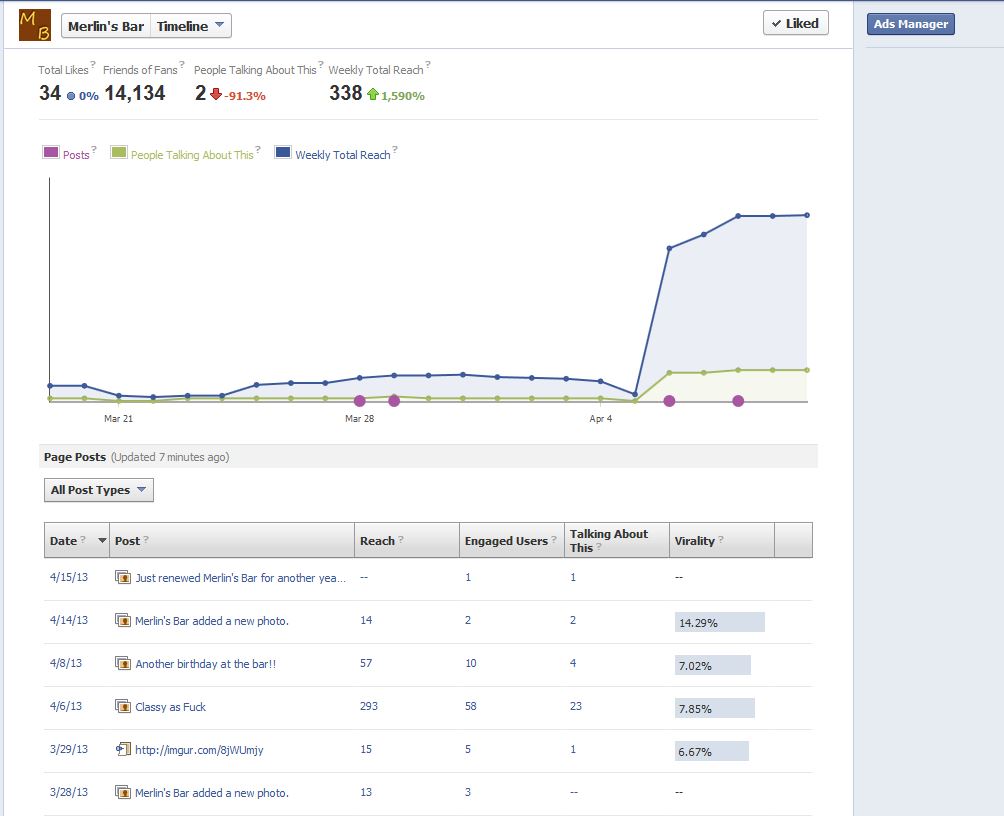Click the Apr 4 axis label

[x=601, y=418]
